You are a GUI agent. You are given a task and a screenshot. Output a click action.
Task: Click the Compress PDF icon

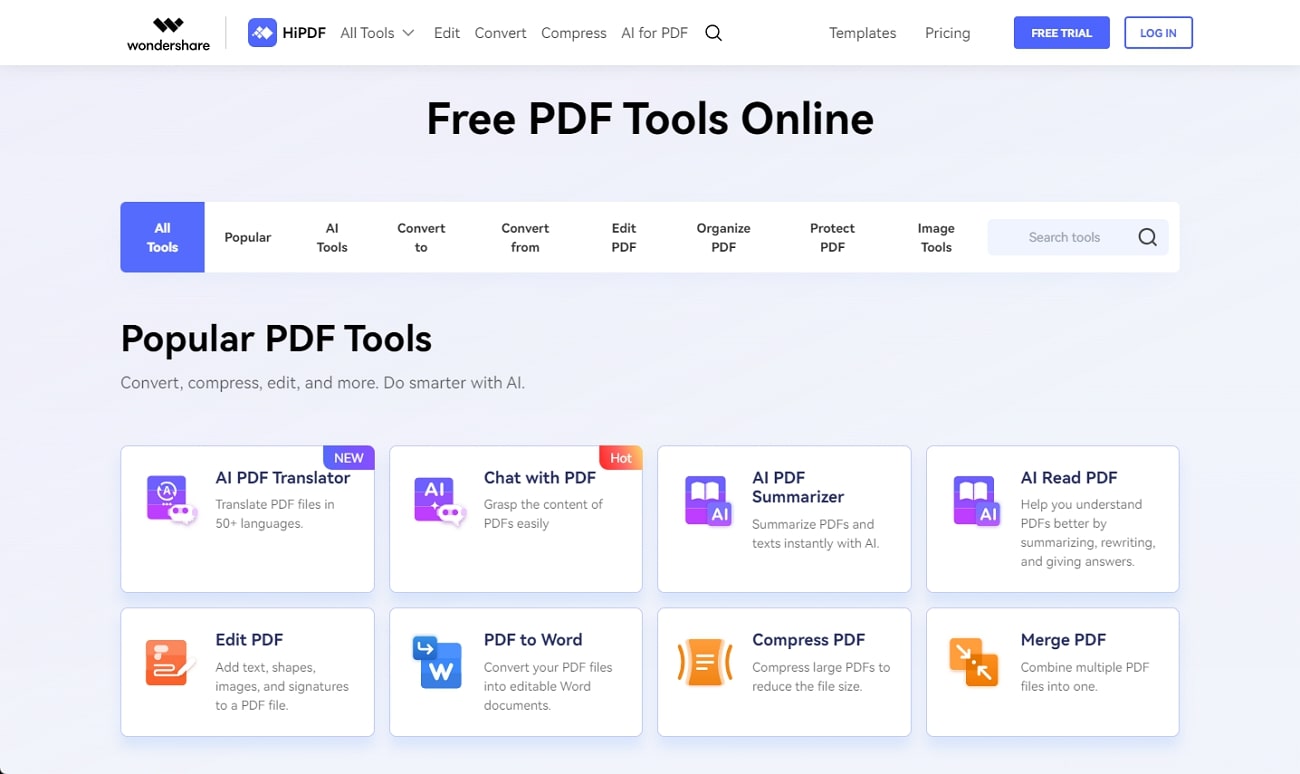[x=705, y=663]
